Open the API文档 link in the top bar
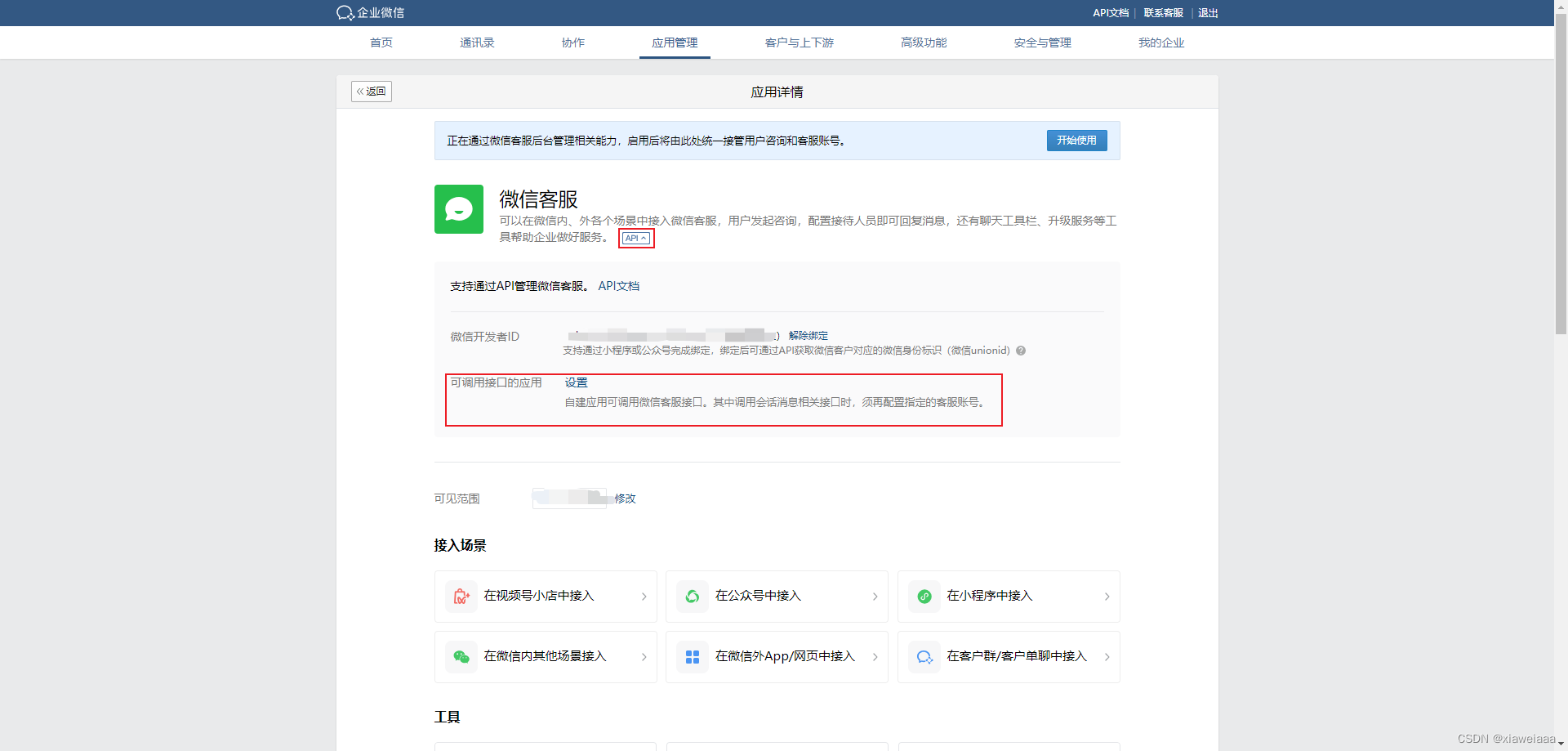The image size is (1568, 751). [1111, 13]
